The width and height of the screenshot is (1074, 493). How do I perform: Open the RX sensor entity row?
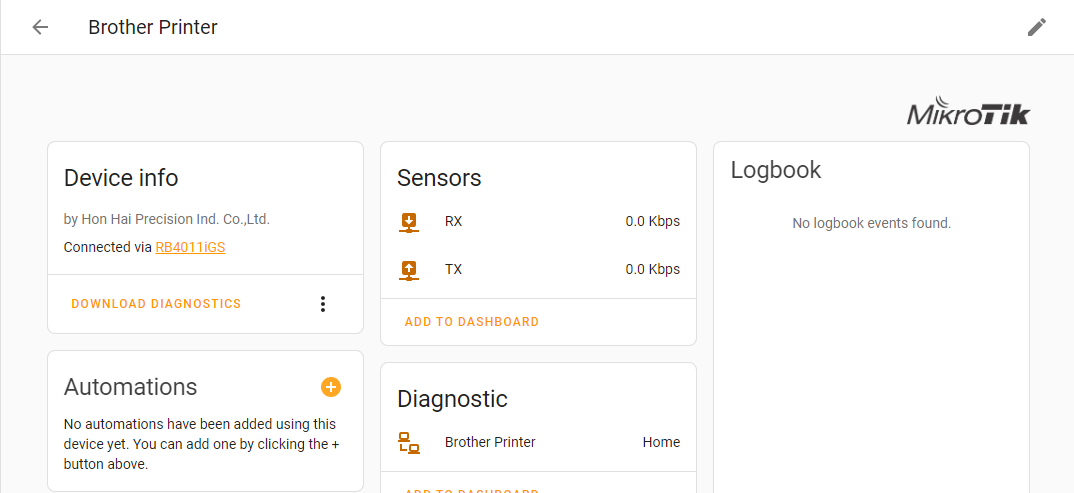(x=453, y=222)
